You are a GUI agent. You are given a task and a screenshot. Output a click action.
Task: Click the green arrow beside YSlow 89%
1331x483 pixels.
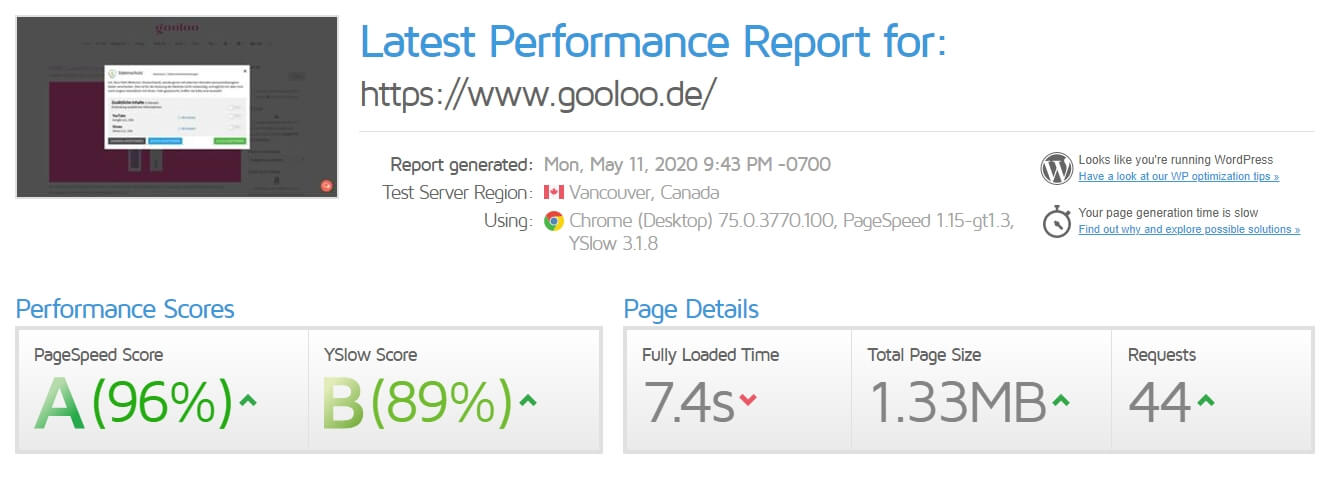point(527,401)
